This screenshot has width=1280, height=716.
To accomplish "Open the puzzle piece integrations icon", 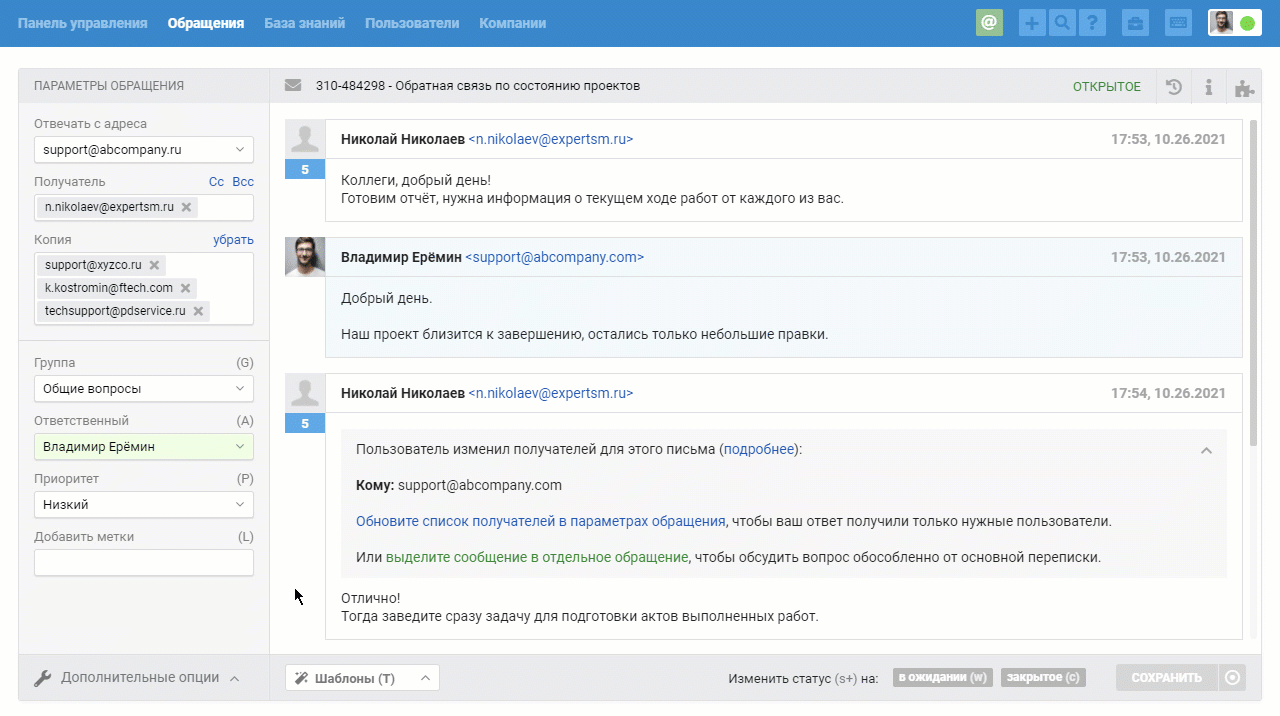I will [1244, 87].
